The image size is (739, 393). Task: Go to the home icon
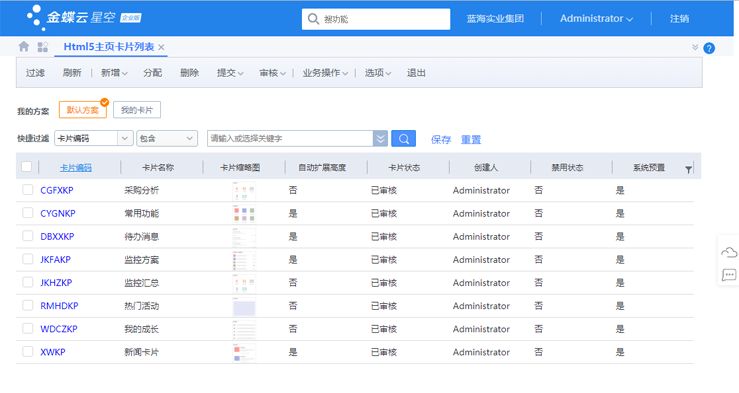tap(24, 47)
